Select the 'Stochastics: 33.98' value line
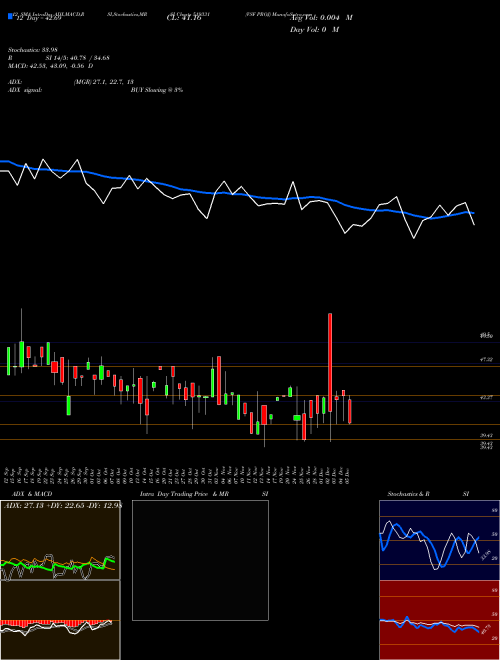The image size is (500, 660). coord(33,50)
